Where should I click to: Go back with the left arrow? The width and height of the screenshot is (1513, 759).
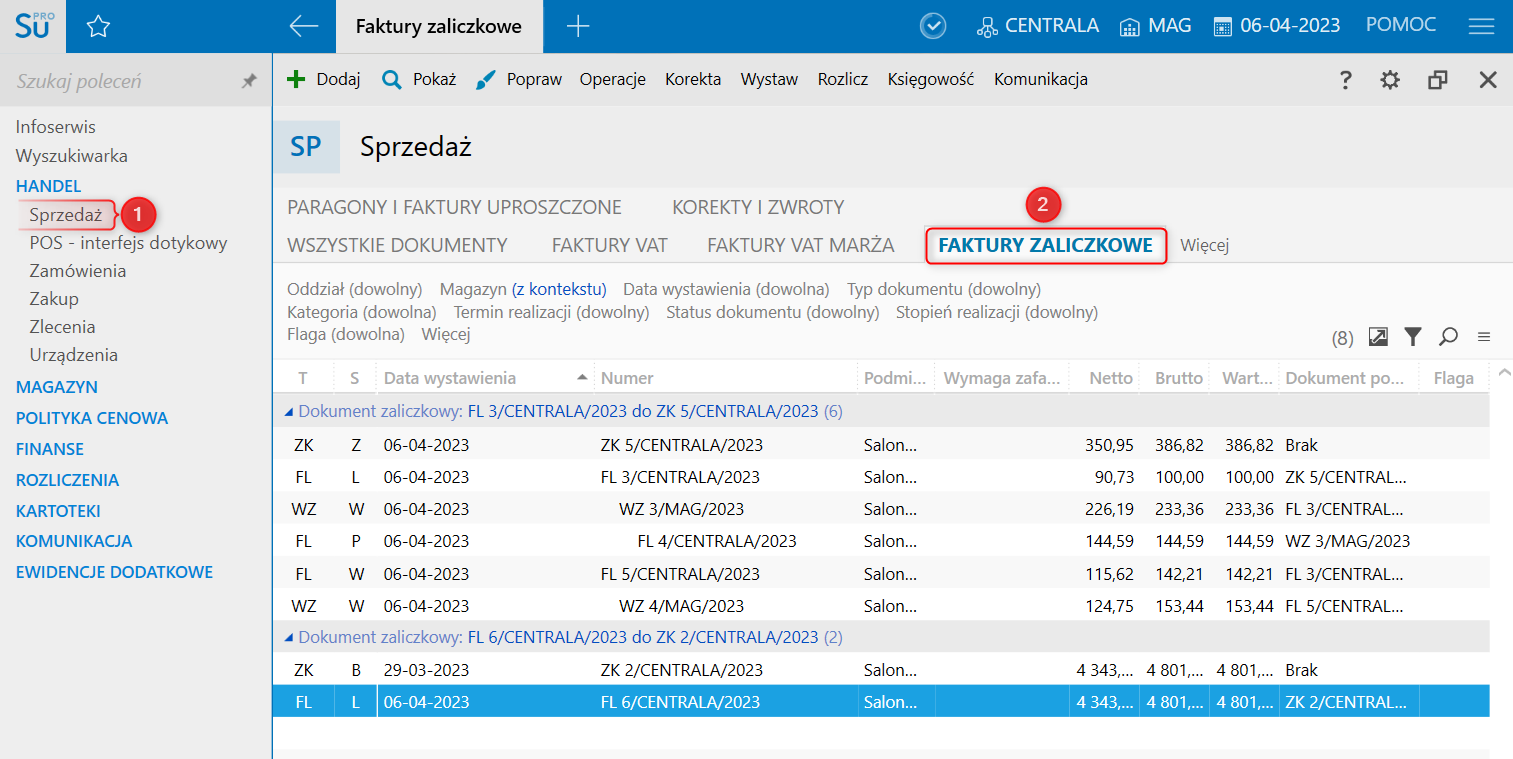click(303, 27)
